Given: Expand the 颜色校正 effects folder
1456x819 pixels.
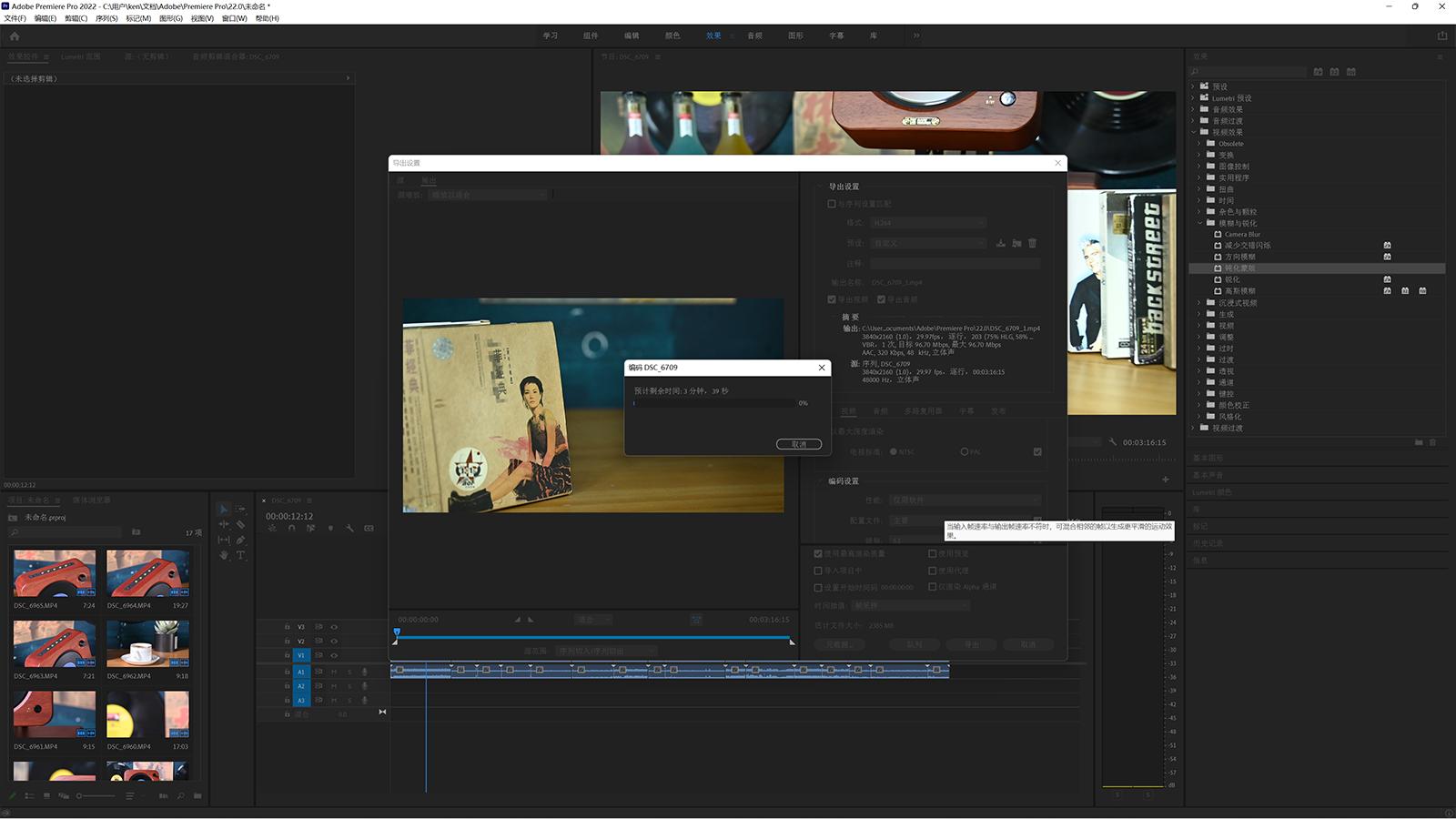Looking at the screenshot, I should click(1200, 405).
